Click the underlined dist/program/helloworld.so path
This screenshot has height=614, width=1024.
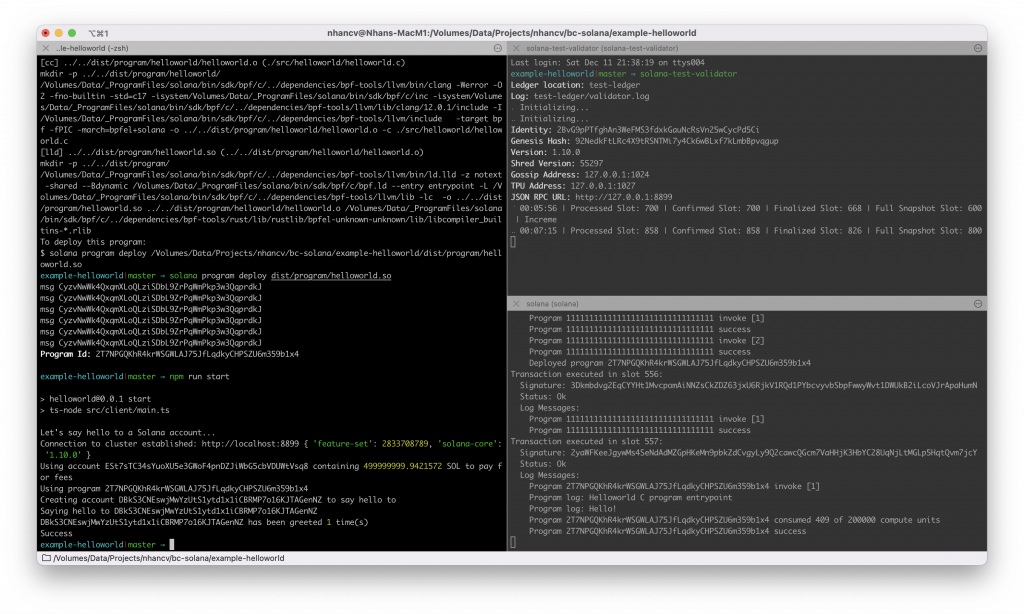(331, 276)
